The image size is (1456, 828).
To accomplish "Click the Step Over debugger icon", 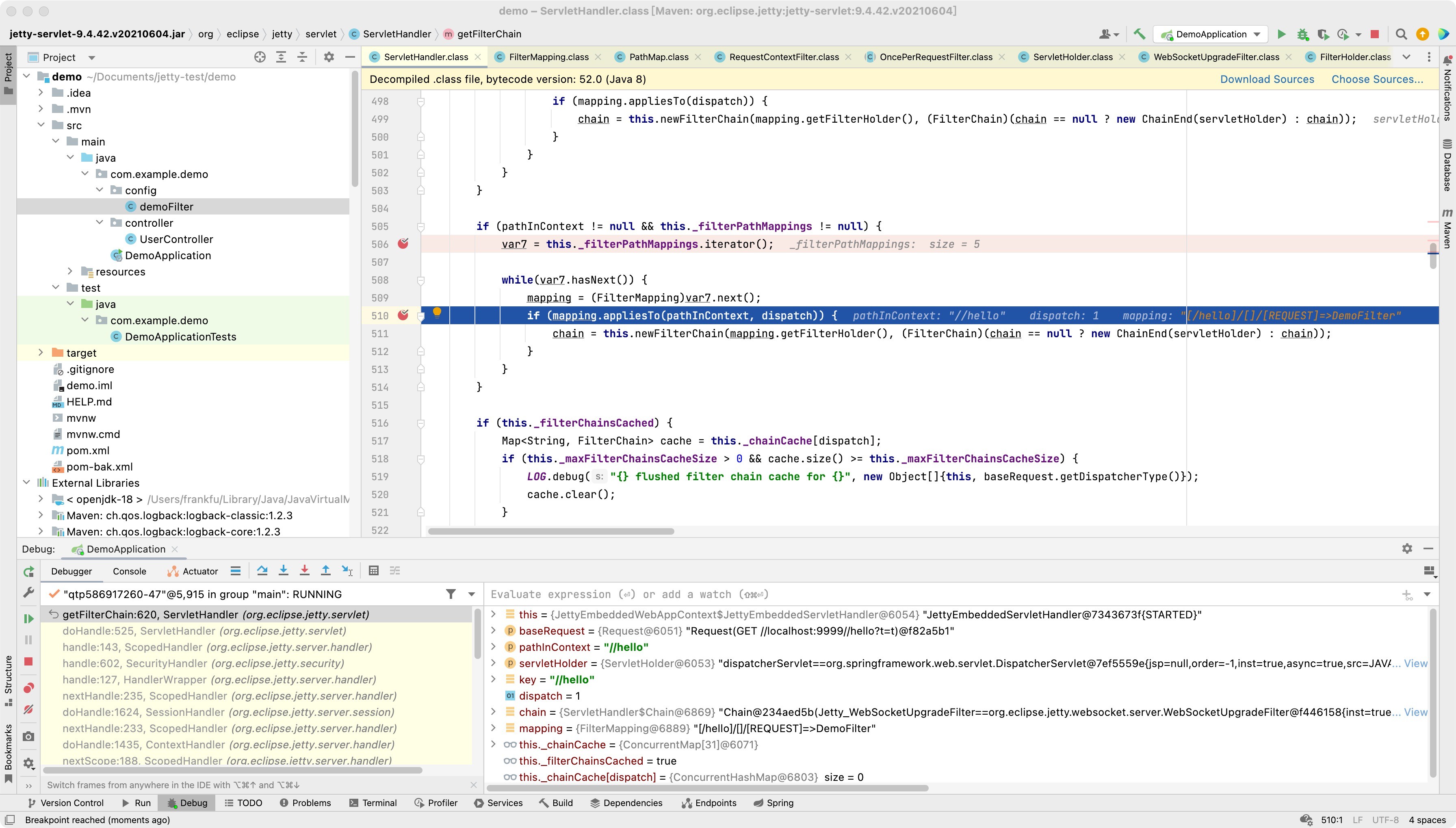I will point(262,570).
